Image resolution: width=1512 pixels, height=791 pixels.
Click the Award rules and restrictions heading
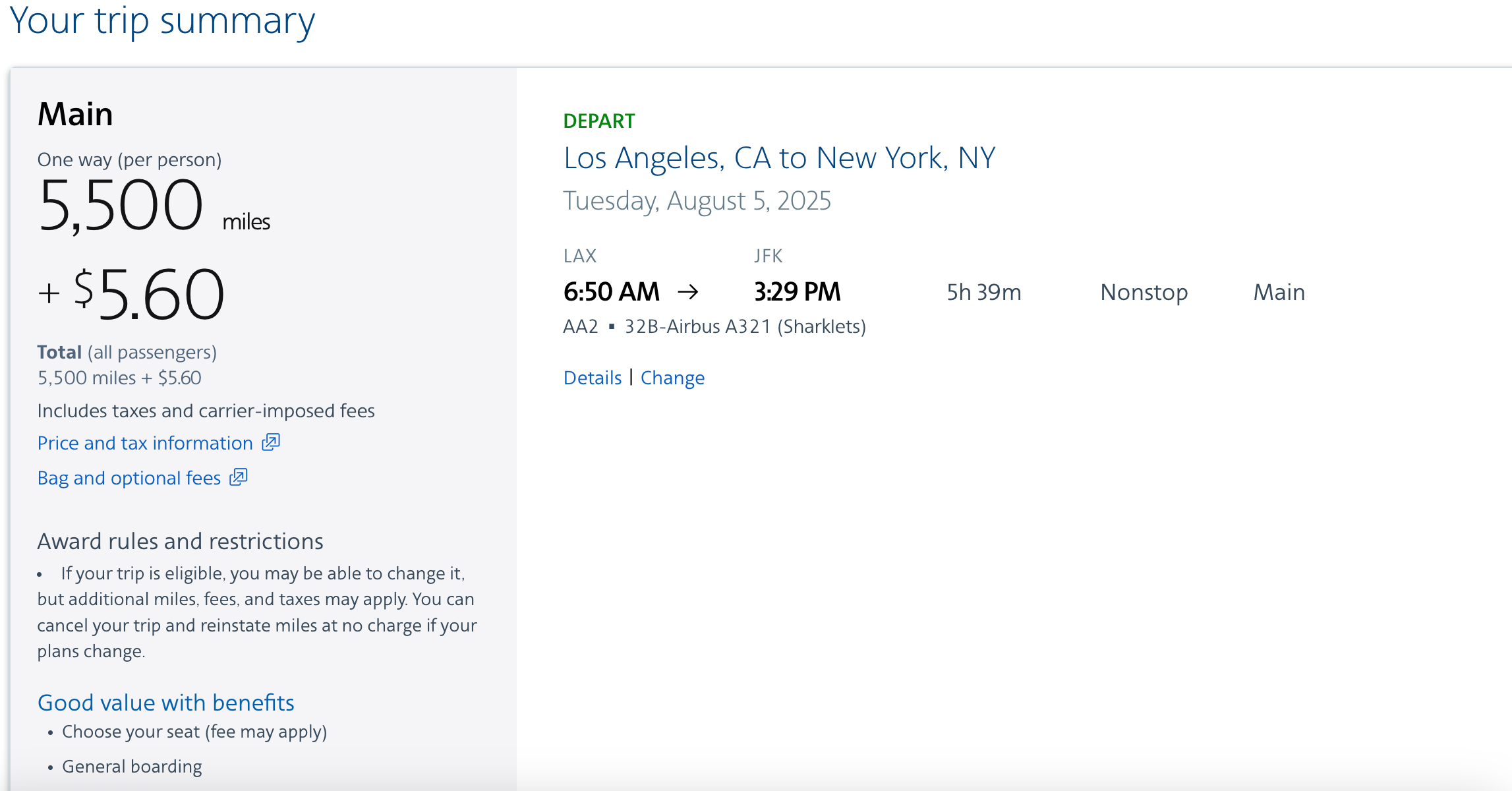pyautogui.click(x=180, y=541)
